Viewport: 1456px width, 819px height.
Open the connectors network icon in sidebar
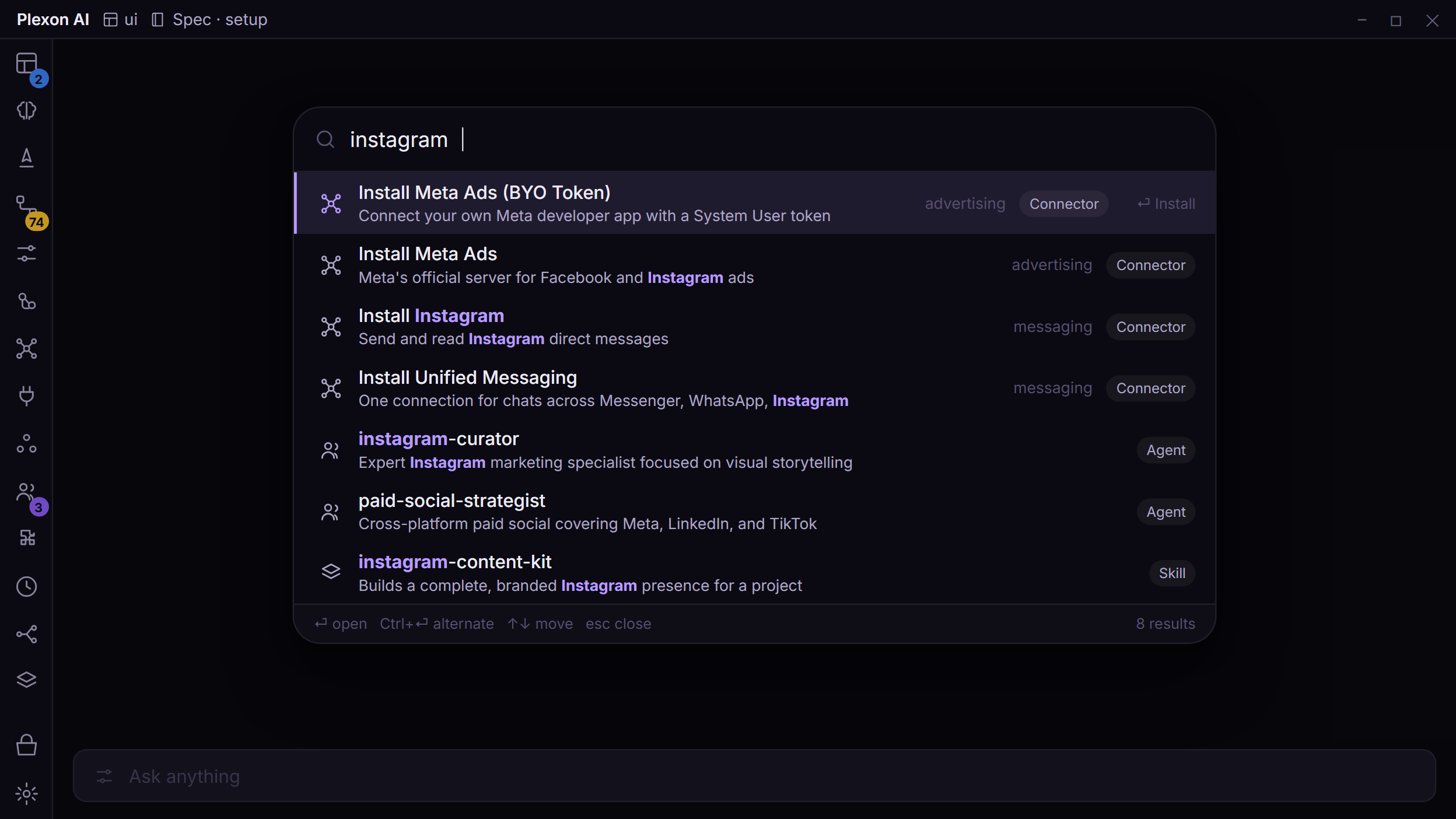click(27, 349)
